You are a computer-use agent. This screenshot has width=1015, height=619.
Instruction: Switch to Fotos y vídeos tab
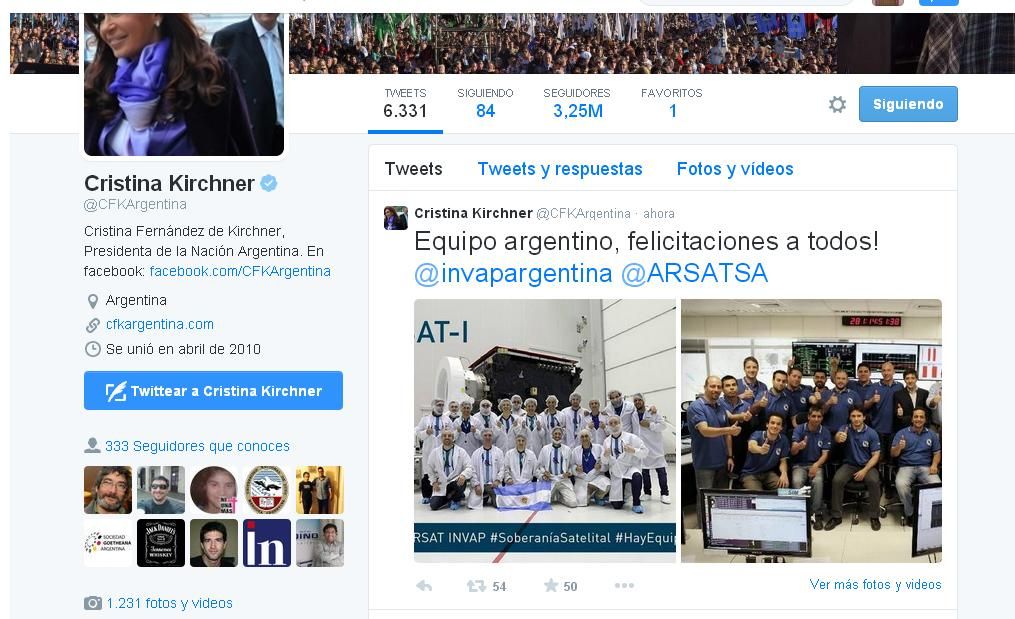pos(735,169)
